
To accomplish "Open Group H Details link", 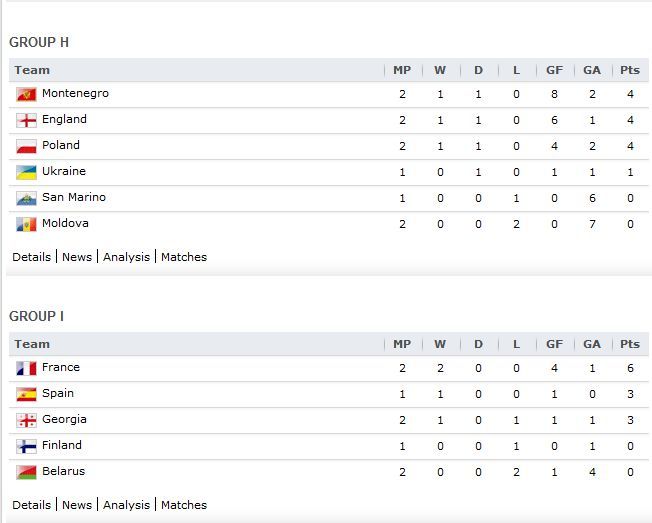I will click(32, 257).
